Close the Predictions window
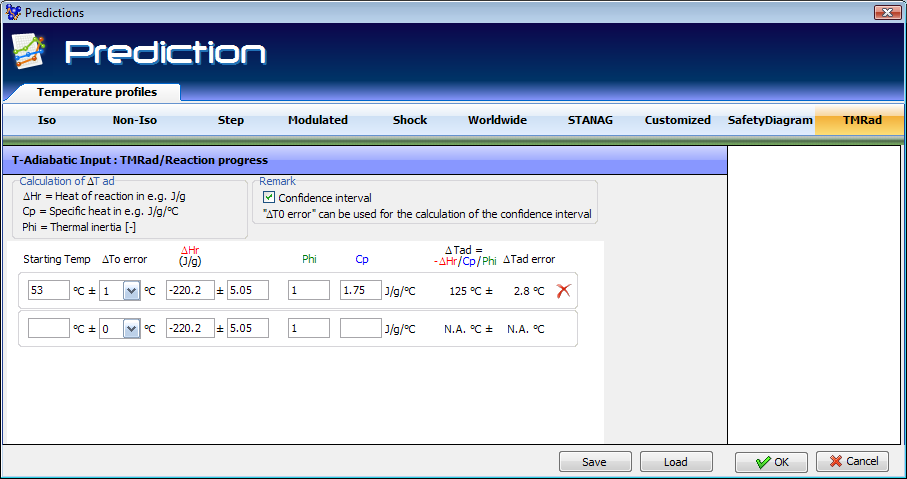 (x=887, y=12)
